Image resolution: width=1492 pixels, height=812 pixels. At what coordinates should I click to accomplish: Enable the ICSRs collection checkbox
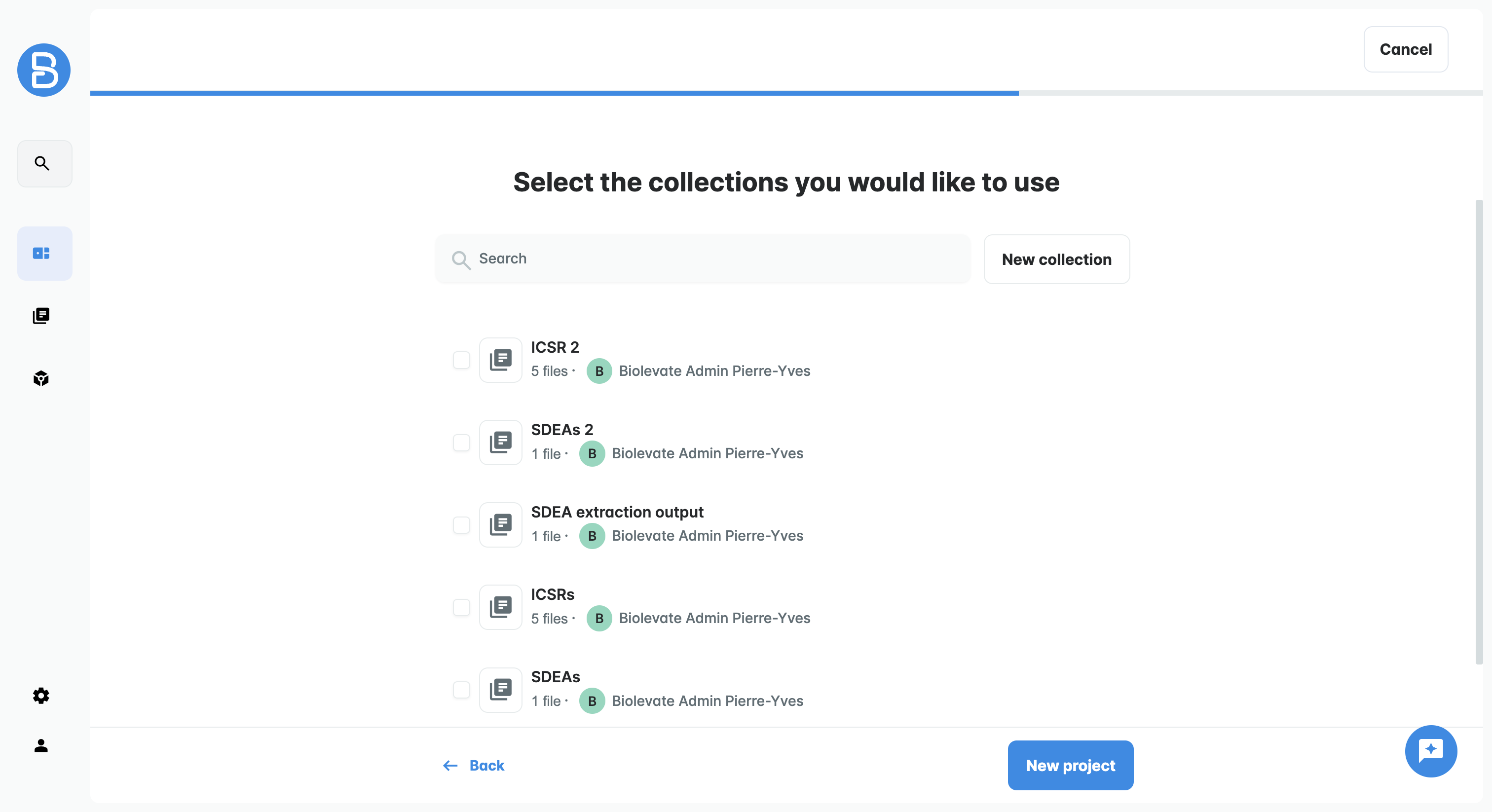click(x=461, y=607)
